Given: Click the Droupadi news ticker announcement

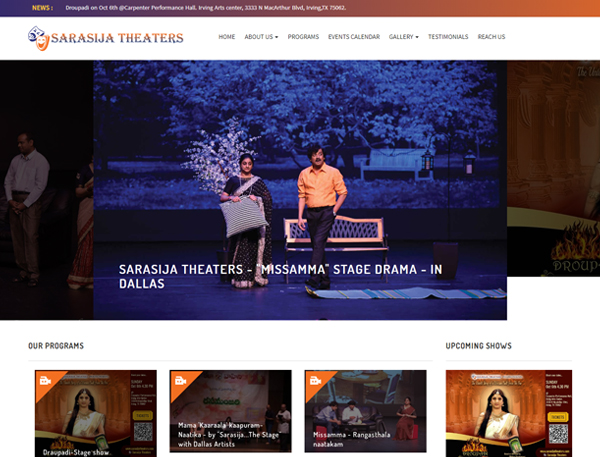Looking at the screenshot, I should [205, 8].
